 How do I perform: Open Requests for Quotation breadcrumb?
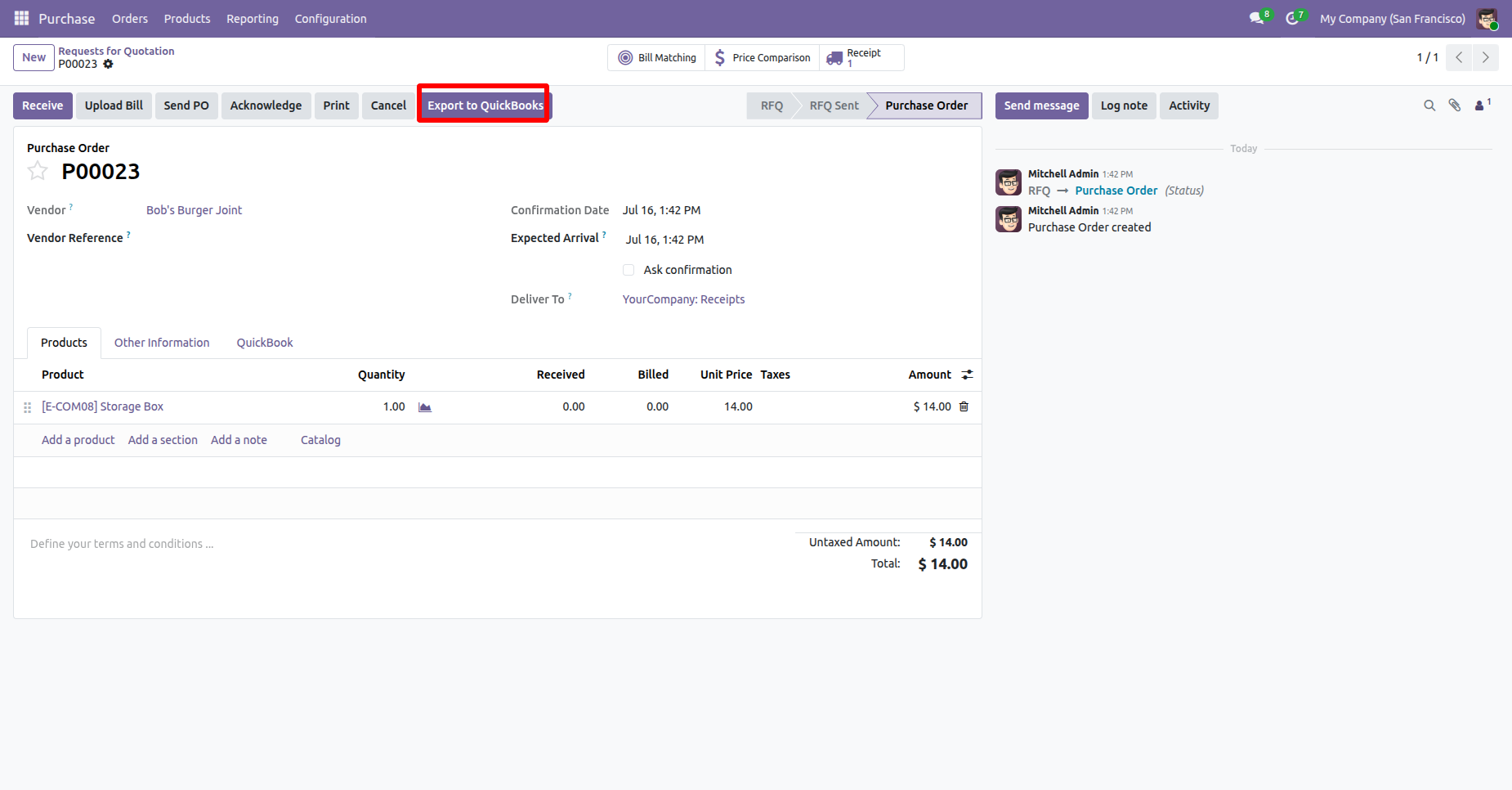(x=116, y=51)
